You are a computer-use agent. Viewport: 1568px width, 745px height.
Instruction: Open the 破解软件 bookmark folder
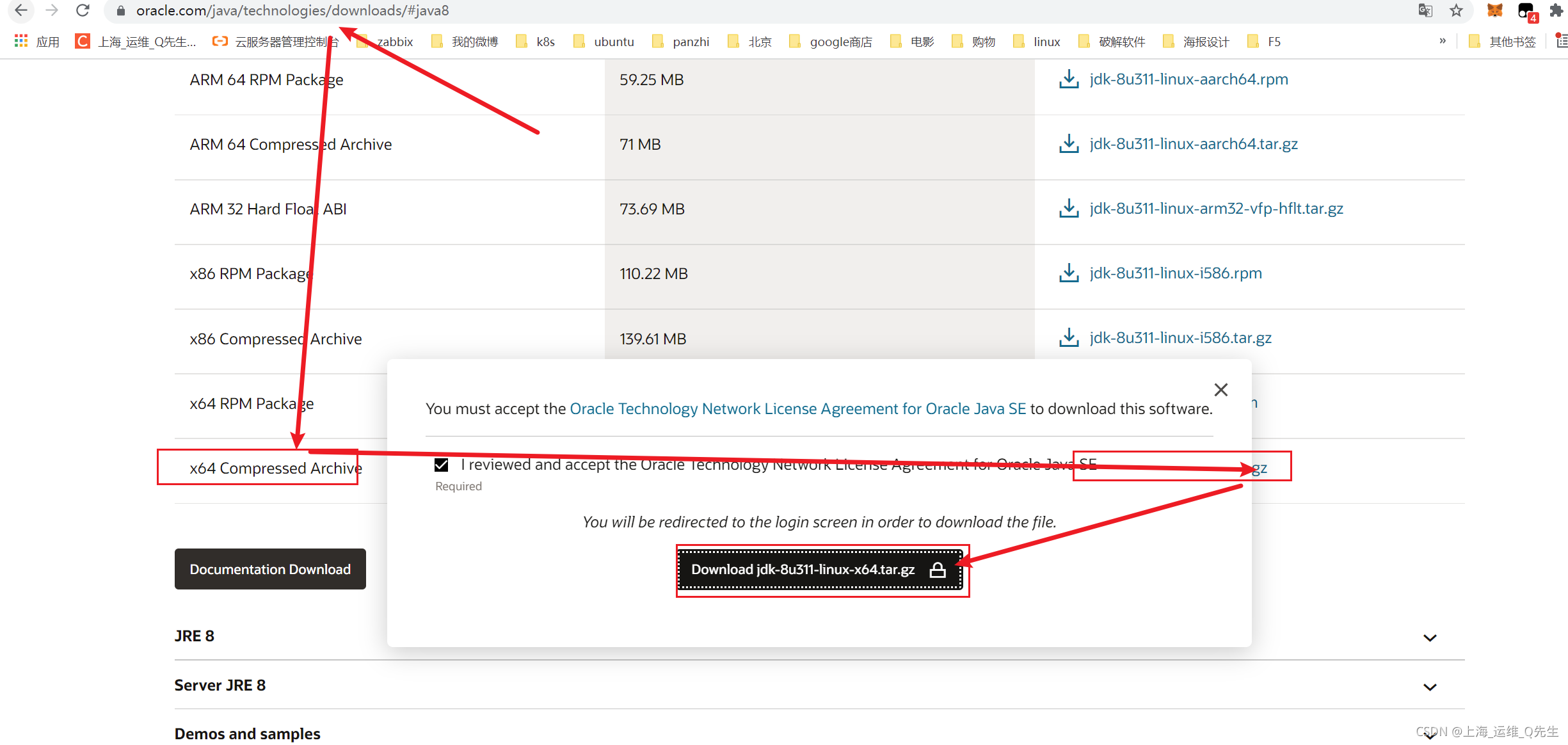tap(1112, 42)
